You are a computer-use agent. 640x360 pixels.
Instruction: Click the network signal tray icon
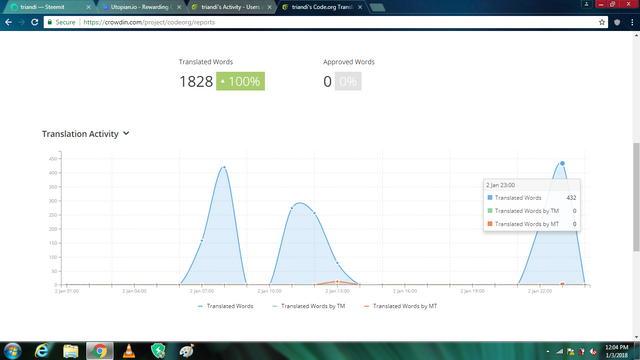click(560, 351)
